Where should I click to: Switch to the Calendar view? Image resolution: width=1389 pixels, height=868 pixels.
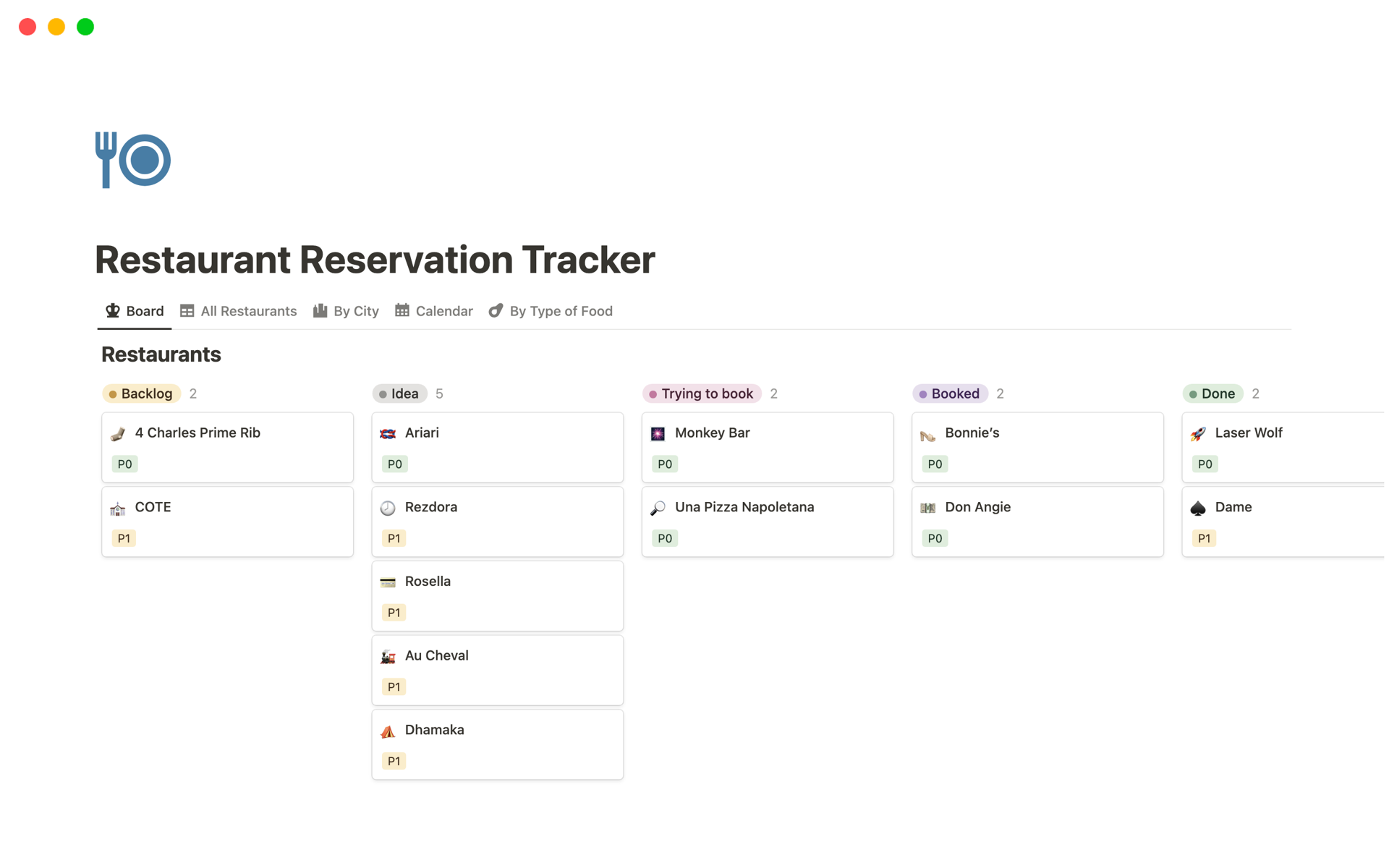click(x=433, y=311)
